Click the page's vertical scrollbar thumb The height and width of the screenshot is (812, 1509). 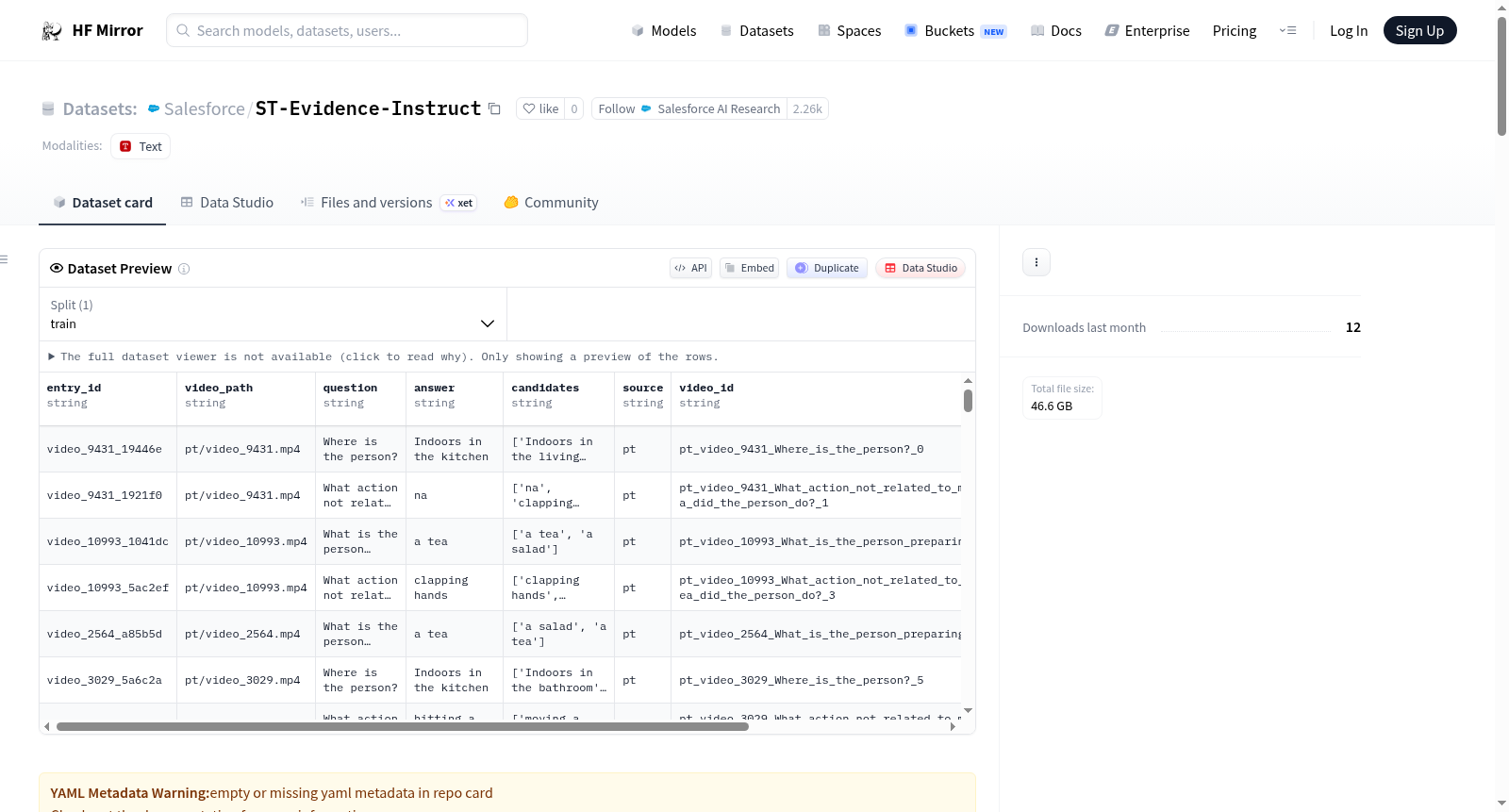pyautogui.click(x=1501, y=75)
